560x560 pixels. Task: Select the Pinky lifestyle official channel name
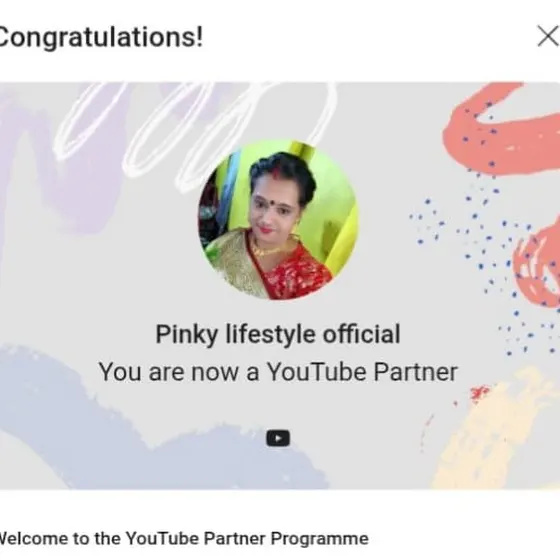click(278, 335)
